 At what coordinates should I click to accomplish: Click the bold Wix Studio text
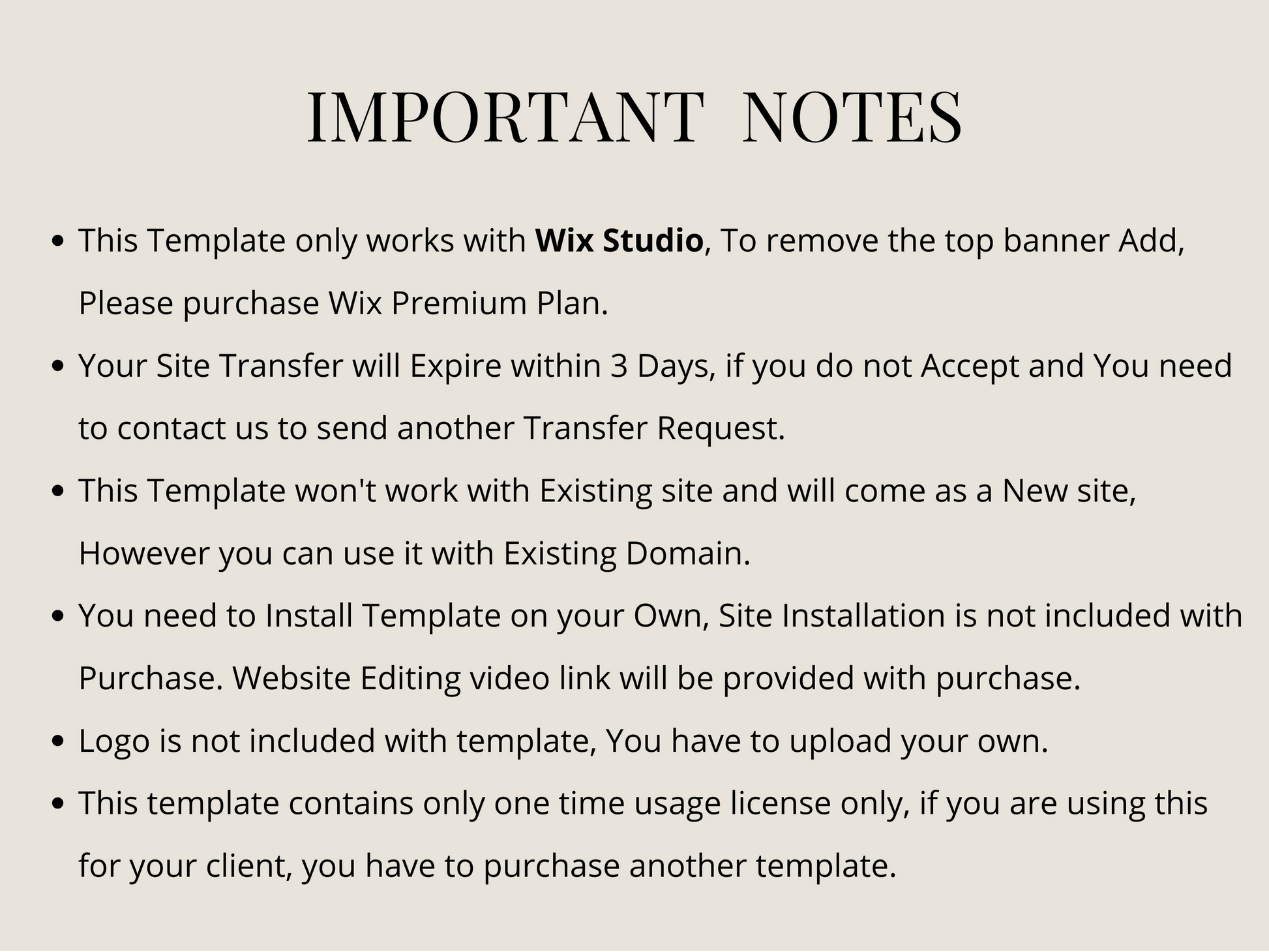pyautogui.click(x=619, y=241)
